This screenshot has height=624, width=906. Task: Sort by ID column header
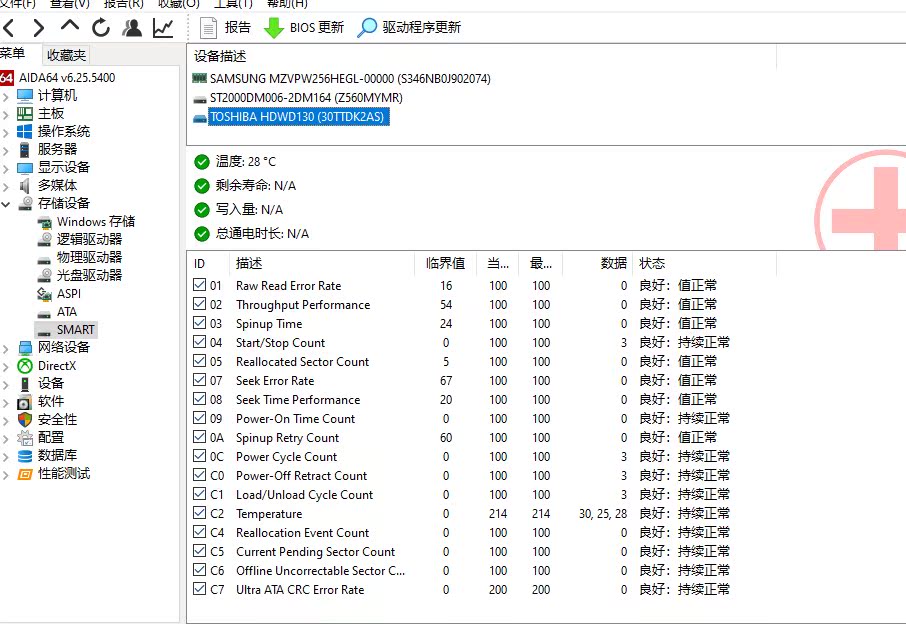pos(208,263)
